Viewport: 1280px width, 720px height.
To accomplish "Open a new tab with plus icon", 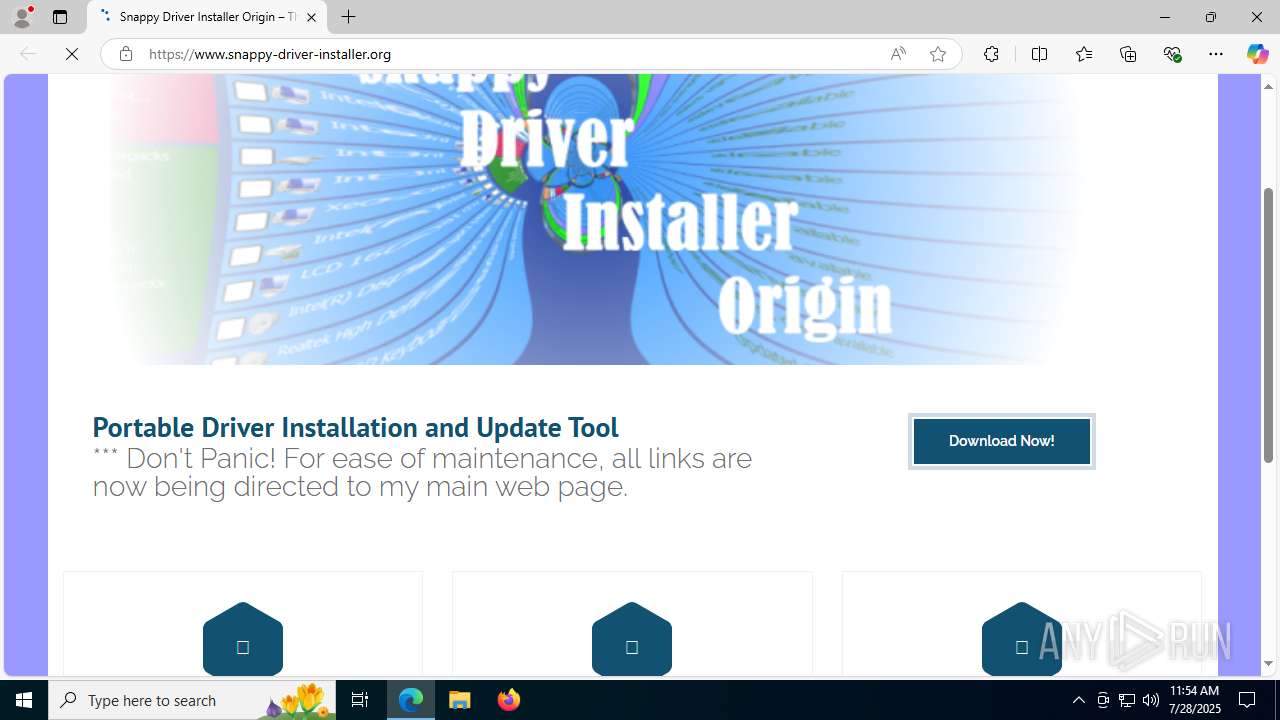I will 348,17.
